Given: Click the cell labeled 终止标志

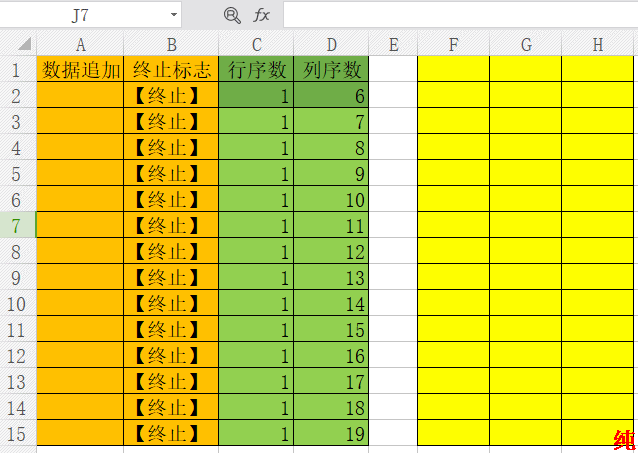Looking at the screenshot, I should pyautogui.click(x=171, y=69).
